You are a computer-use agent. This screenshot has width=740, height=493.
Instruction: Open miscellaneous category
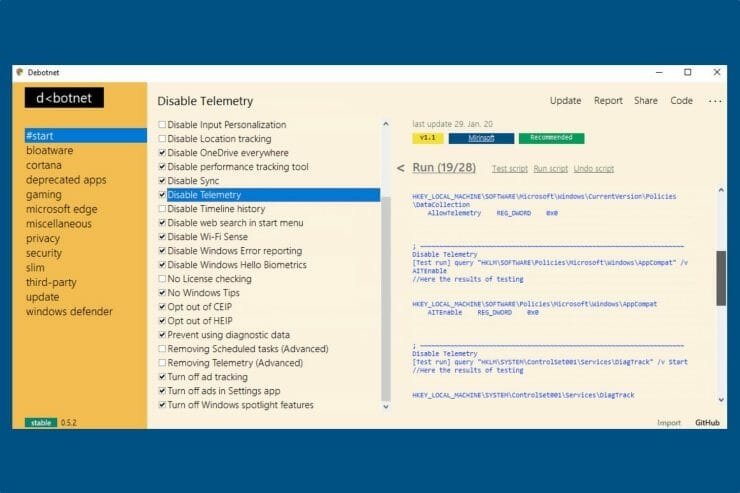(x=59, y=224)
